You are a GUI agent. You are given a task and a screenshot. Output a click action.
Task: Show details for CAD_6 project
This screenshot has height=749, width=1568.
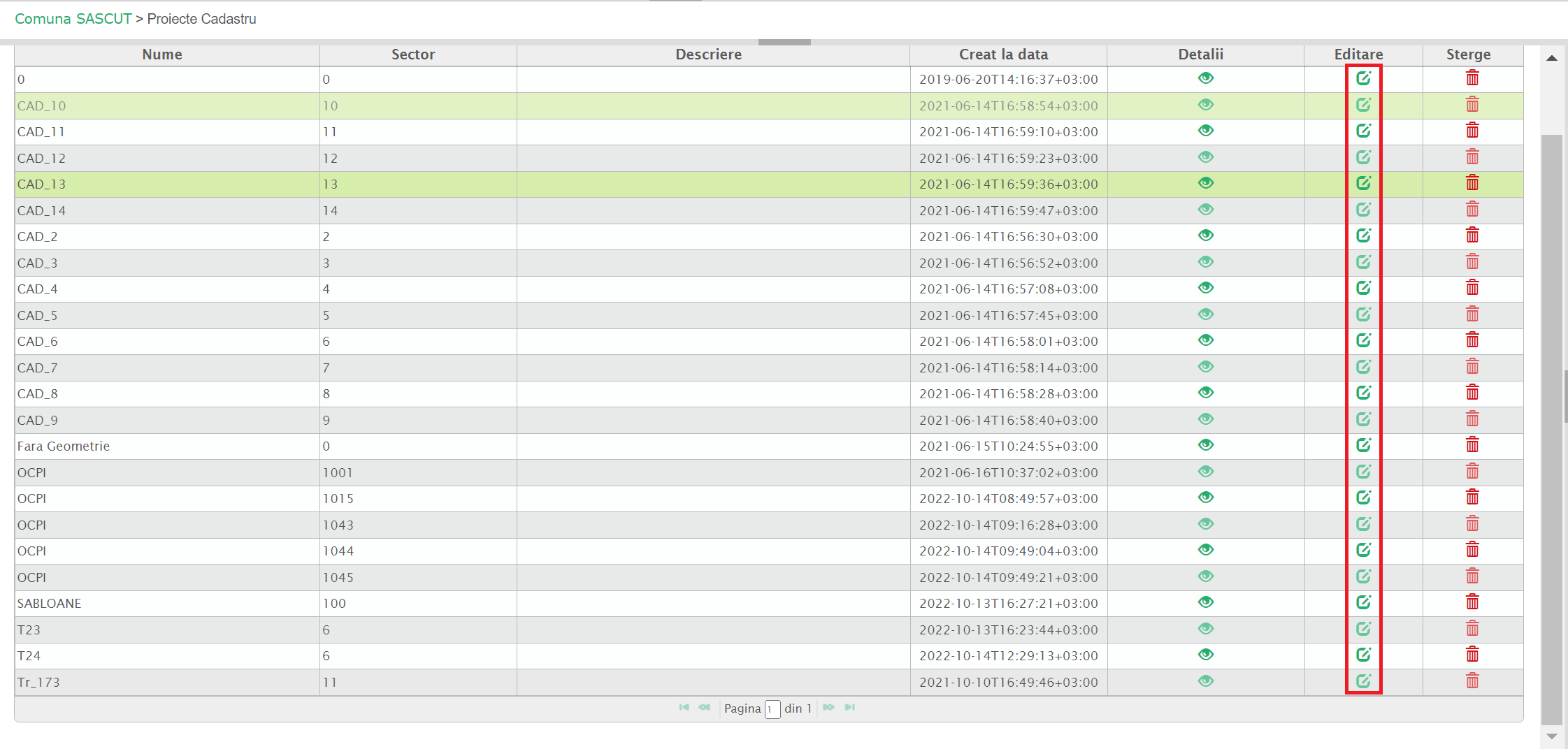pyautogui.click(x=1205, y=340)
